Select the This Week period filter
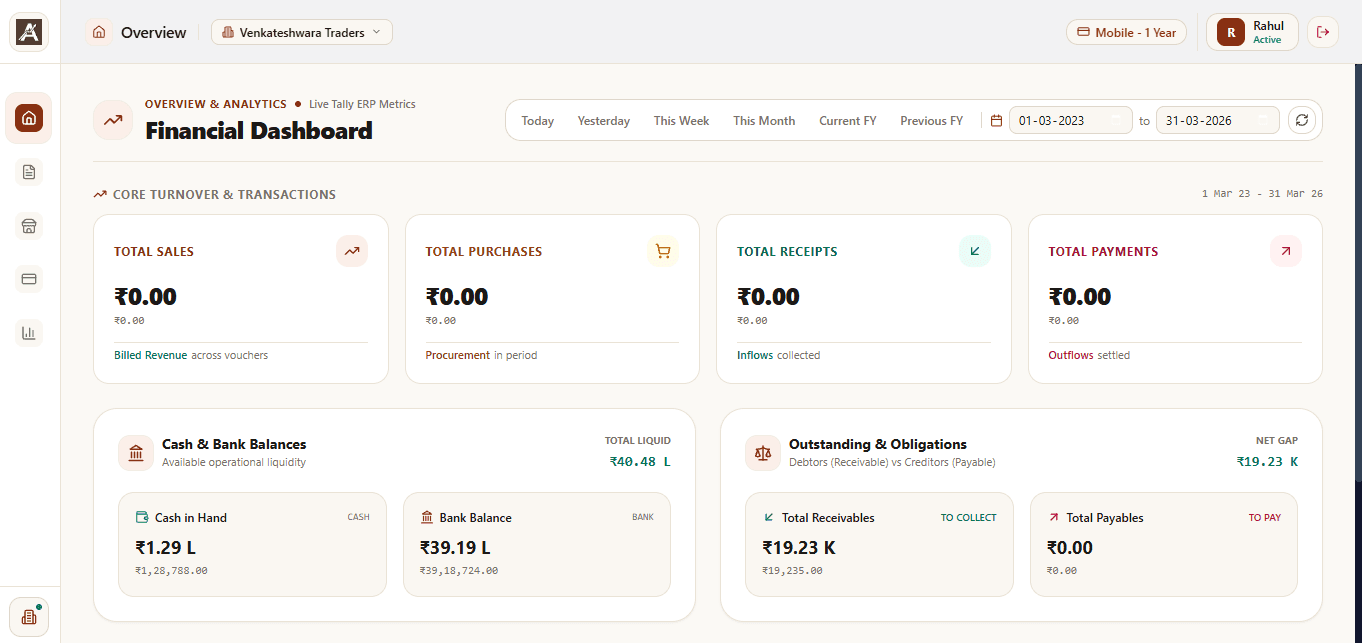 tap(682, 120)
